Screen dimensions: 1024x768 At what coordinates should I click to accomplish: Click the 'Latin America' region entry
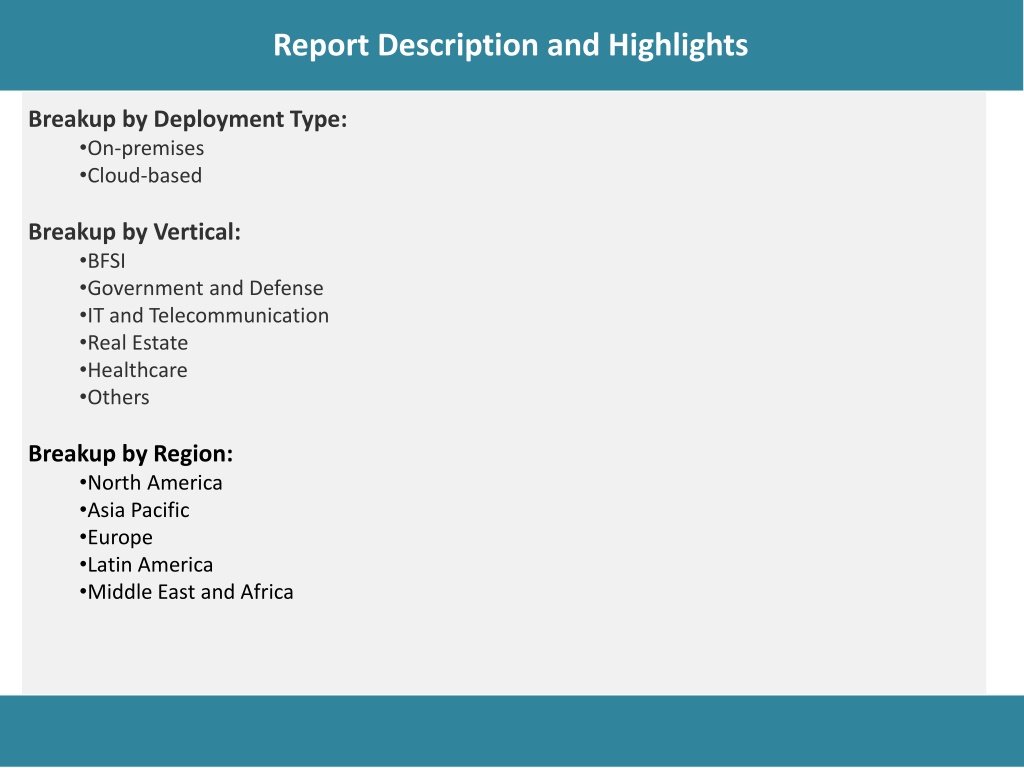tap(146, 565)
